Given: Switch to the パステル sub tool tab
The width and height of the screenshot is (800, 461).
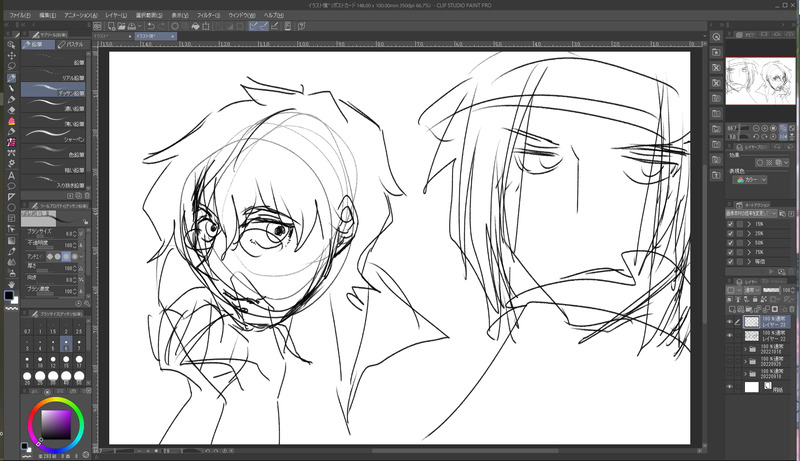Looking at the screenshot, I should [70, 45].
